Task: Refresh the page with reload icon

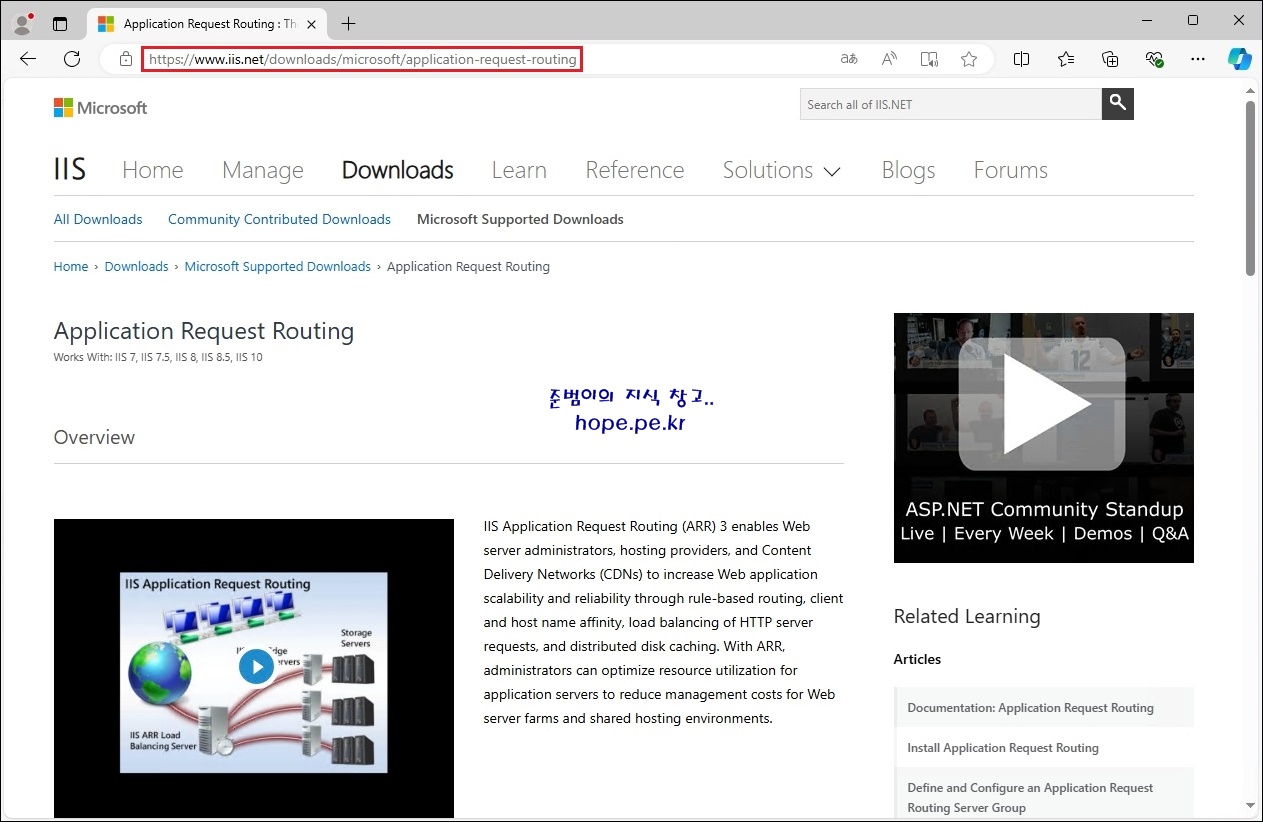Action: point(72,59)
